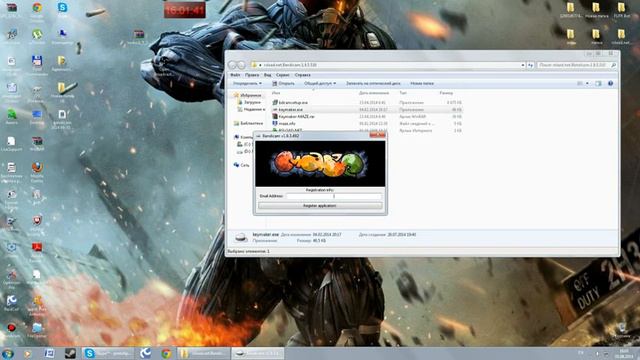Image resolution: width=640 pixels, height=360 pixels.
Task: Open uTorrent desktop shortcut
Action: 37,36
